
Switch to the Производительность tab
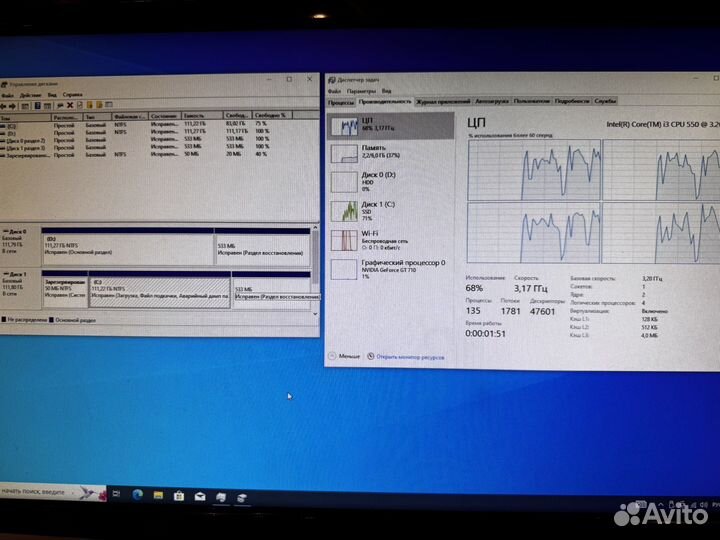[x=385, y=101]
